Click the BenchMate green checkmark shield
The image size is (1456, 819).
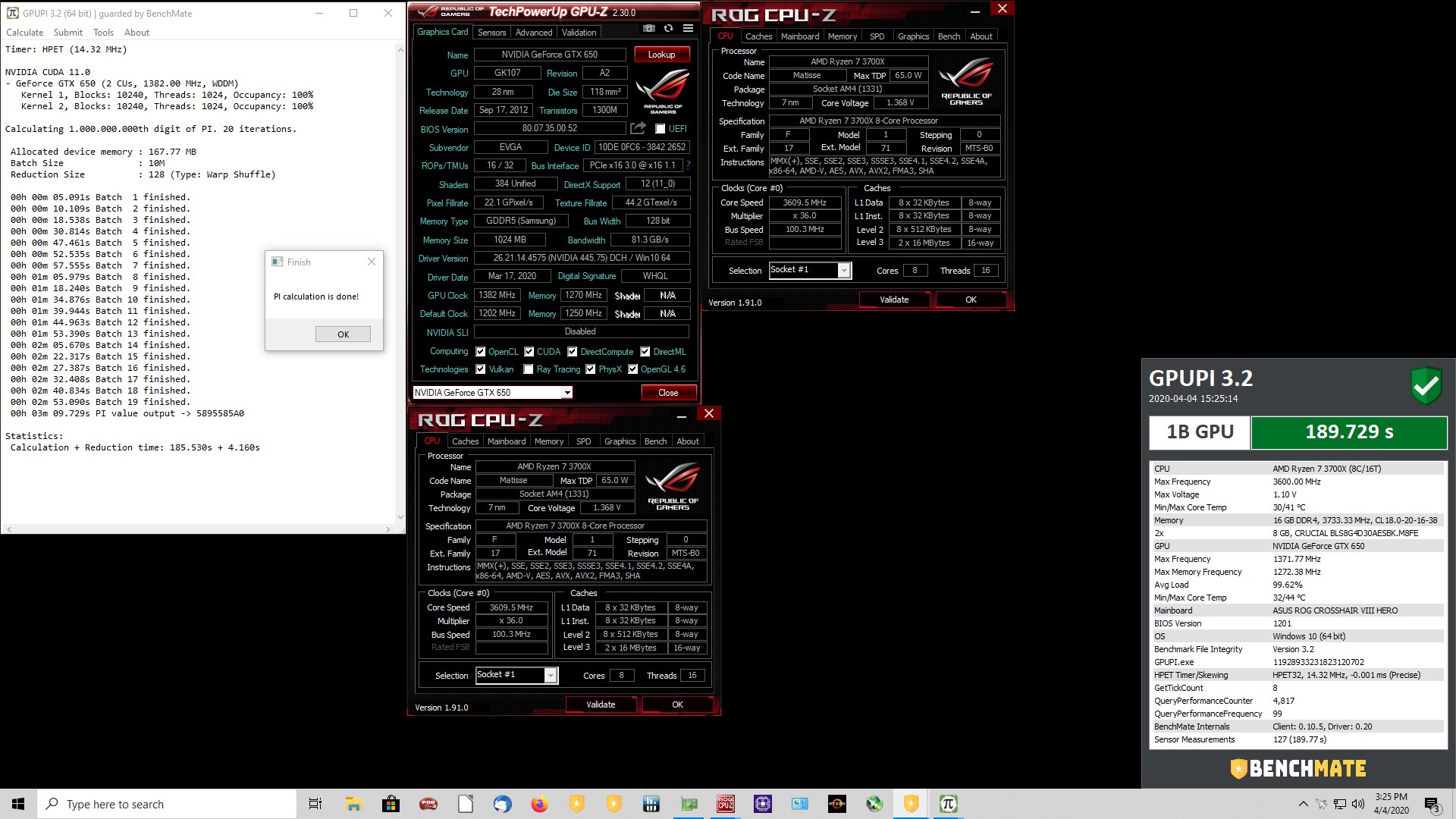tap(1426, 386)
